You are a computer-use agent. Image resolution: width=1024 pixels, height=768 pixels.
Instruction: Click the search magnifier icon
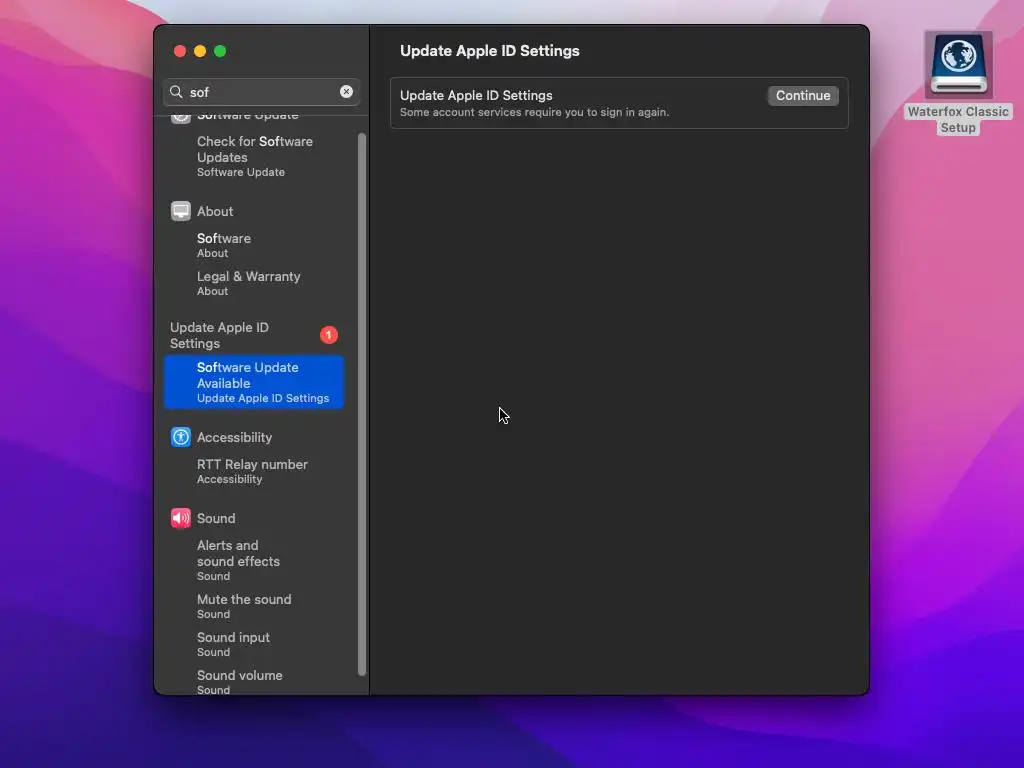(176, 92)
